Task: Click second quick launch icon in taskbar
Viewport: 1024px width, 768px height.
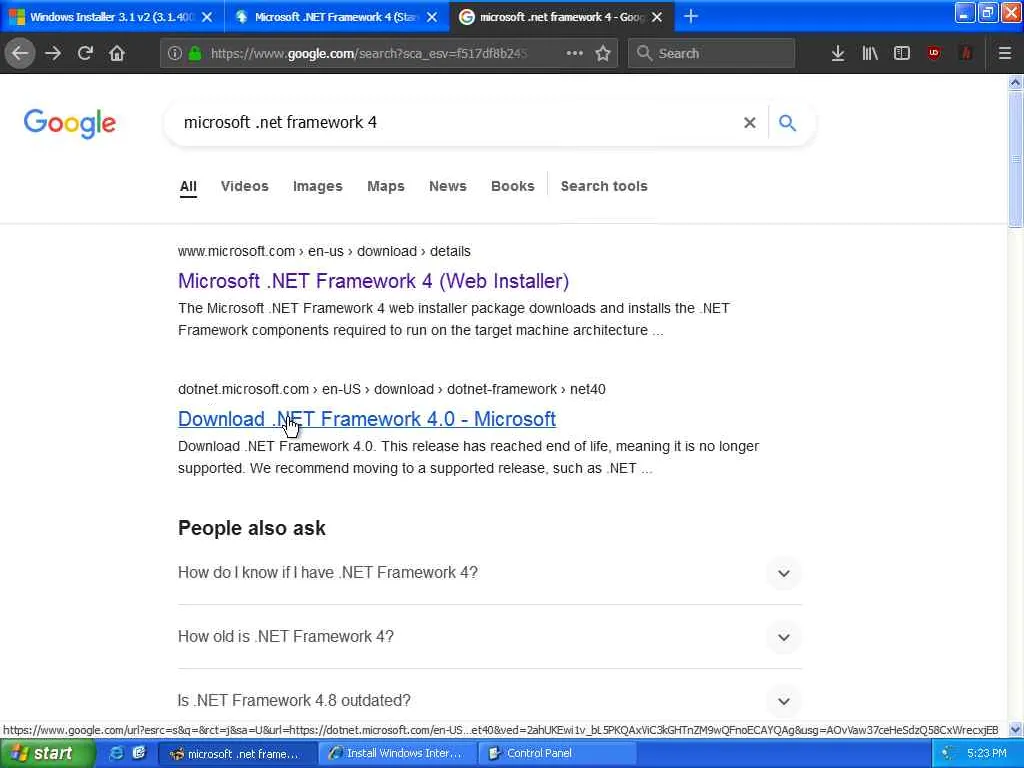Action: pyautogui.click(x=138, y=753)
